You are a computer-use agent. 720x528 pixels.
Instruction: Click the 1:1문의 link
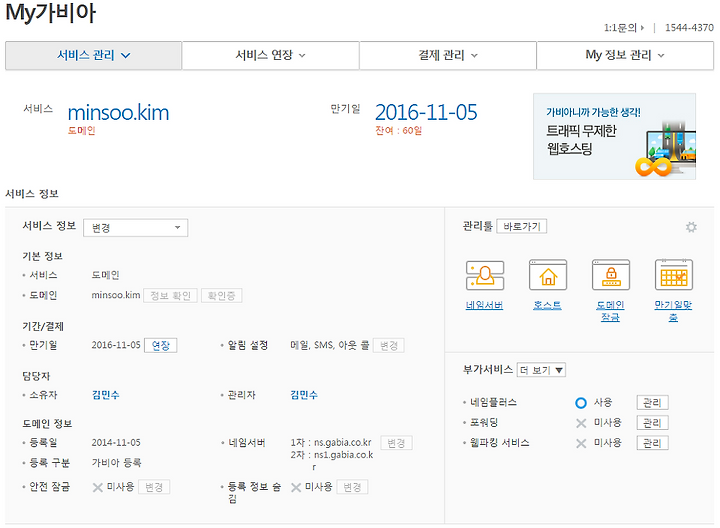tap(624, 28)
